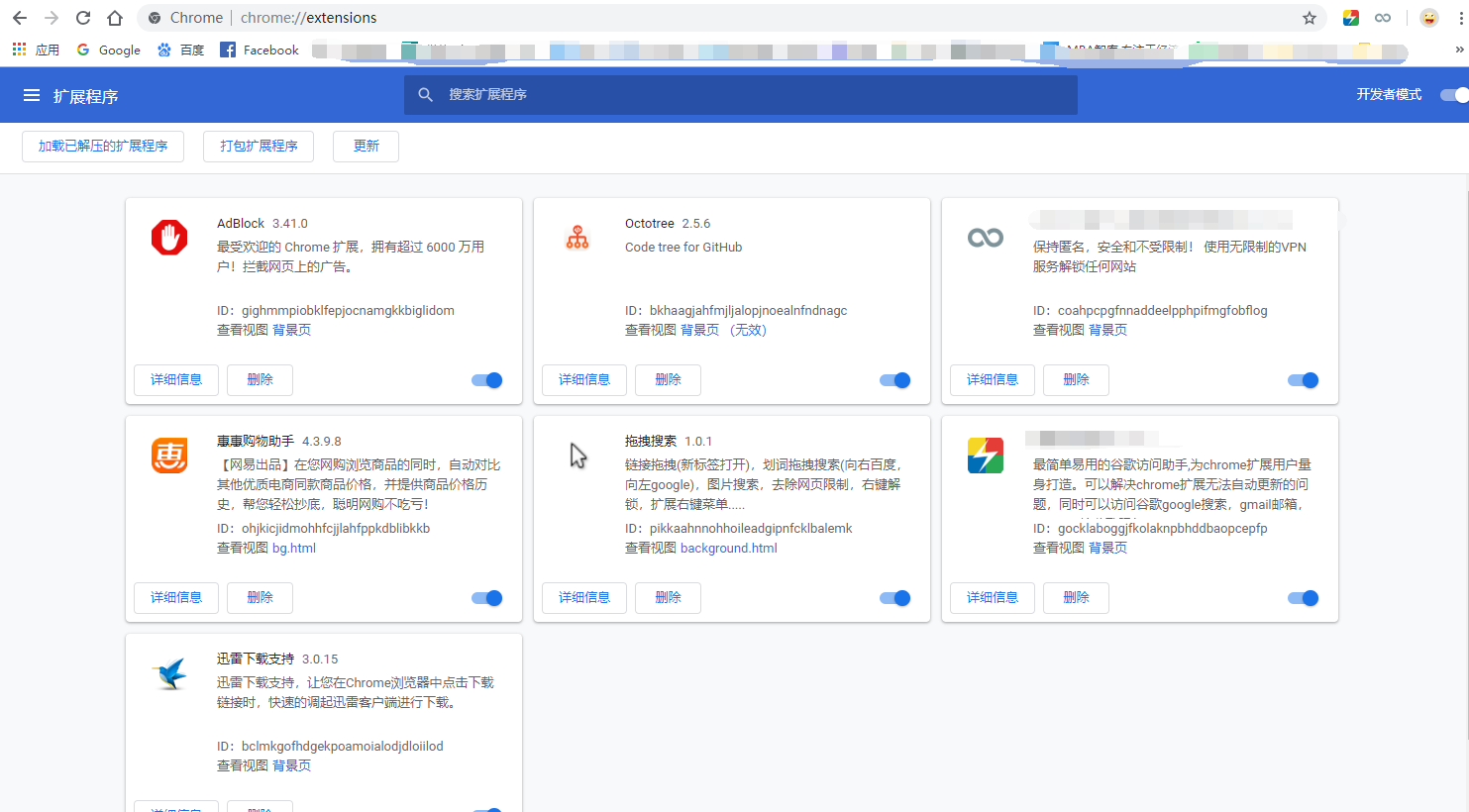Click the 惠惠购物助手 orange icon

pos(169,456)
